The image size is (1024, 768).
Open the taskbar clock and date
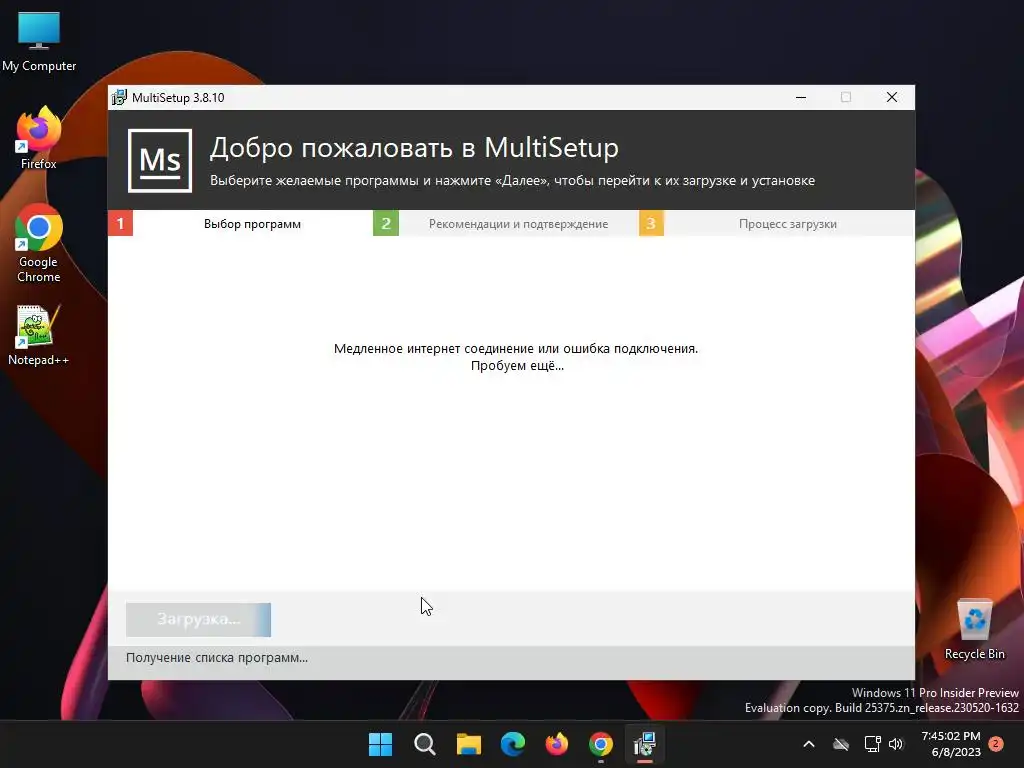click(951, 744)
